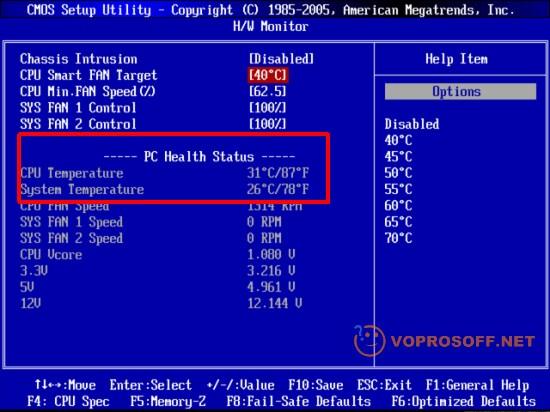Image resolution: width=550 pixels, height=412 pixels.
Task: Toggle Chassis Intrusion Disabled value
Action: tap(281, 59)
